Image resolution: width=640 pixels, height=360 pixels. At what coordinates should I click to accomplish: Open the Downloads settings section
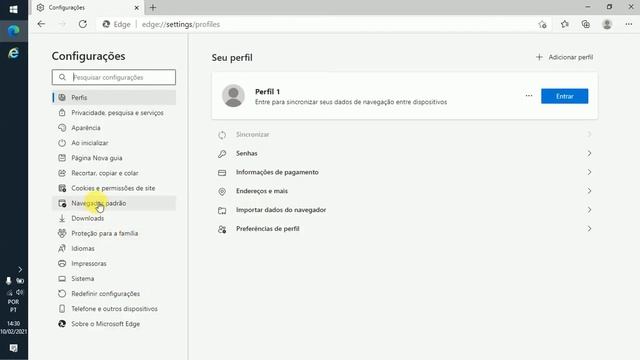[114, 218]
